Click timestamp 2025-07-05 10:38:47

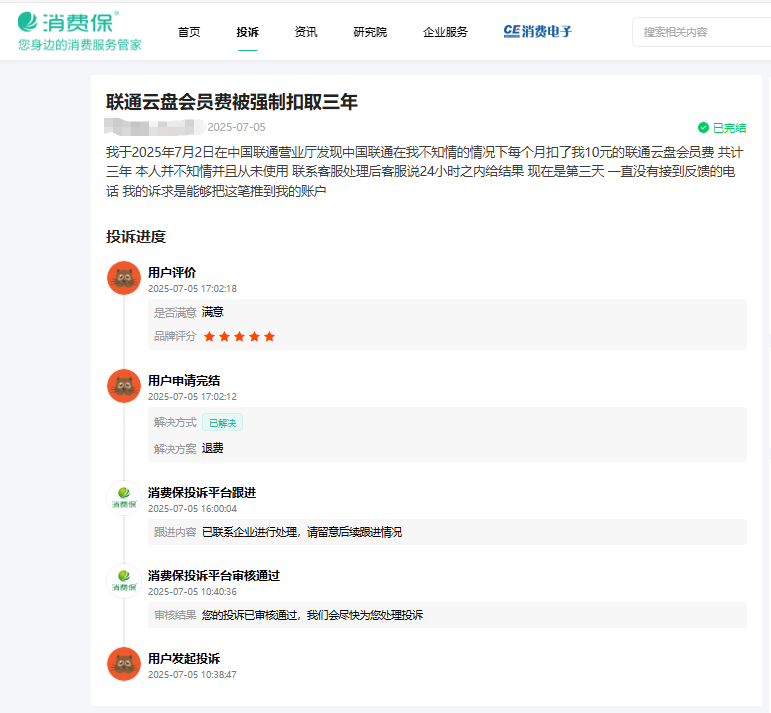pos(192,675)
